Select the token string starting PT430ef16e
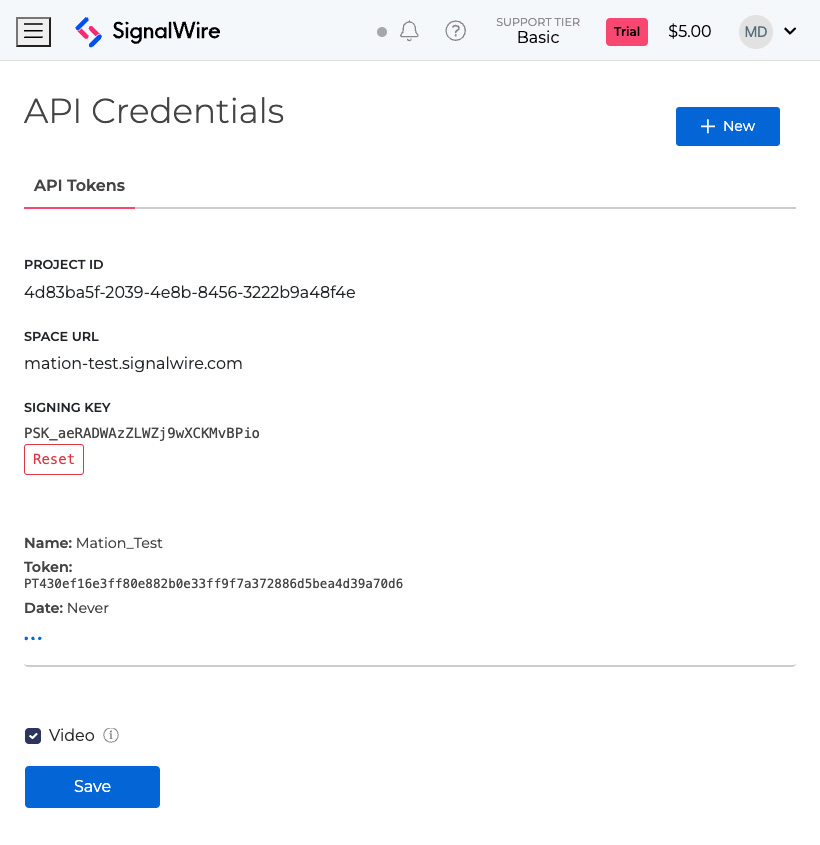This screenshot has height=845, width=820. pos(213,584)
